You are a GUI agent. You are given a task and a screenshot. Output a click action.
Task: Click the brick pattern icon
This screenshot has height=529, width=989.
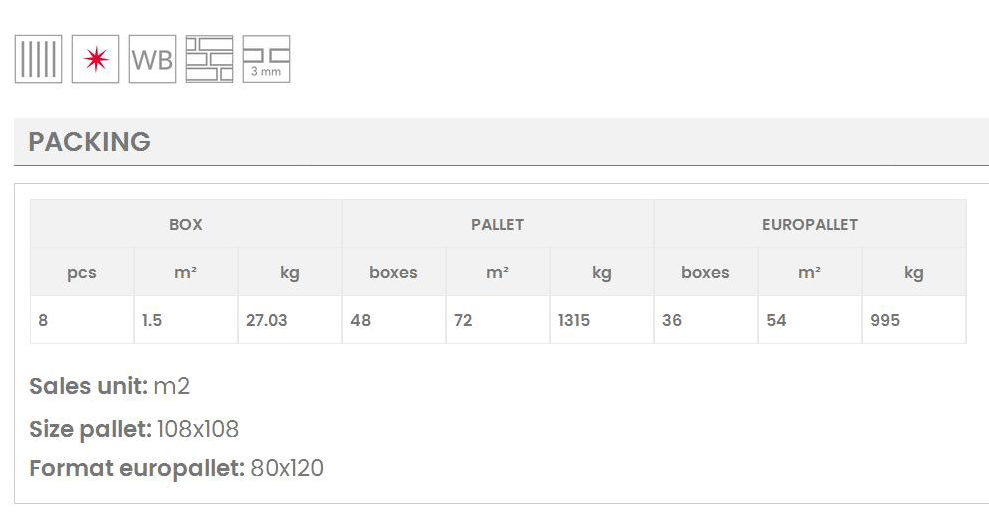click(x=209, y=60)
